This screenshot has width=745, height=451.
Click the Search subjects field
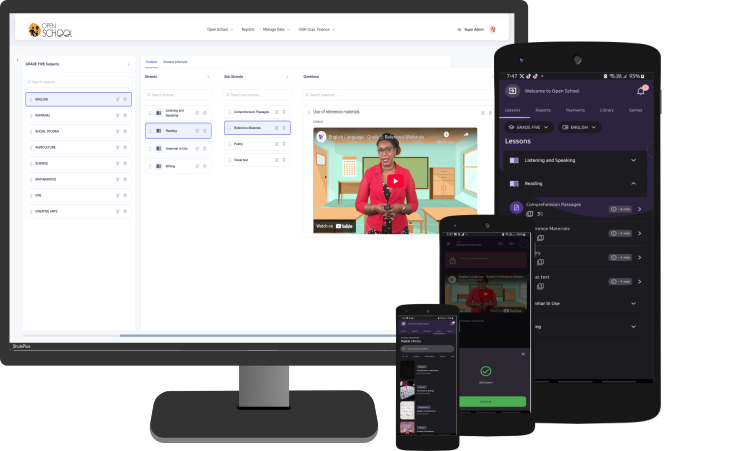point(78,82)
